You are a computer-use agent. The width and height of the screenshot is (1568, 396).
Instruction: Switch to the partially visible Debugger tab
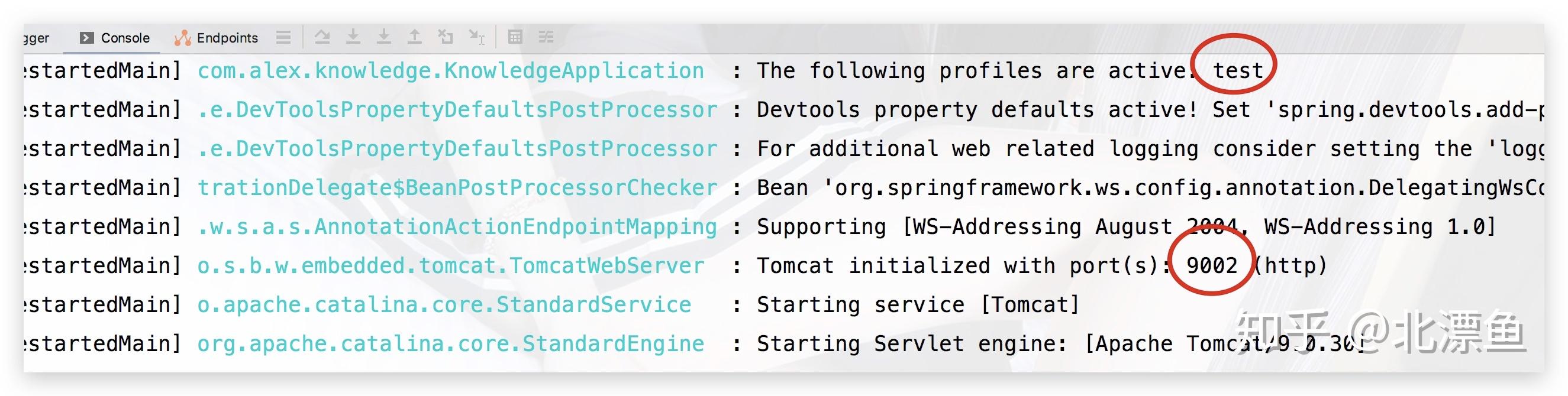[x=36, y=38]
